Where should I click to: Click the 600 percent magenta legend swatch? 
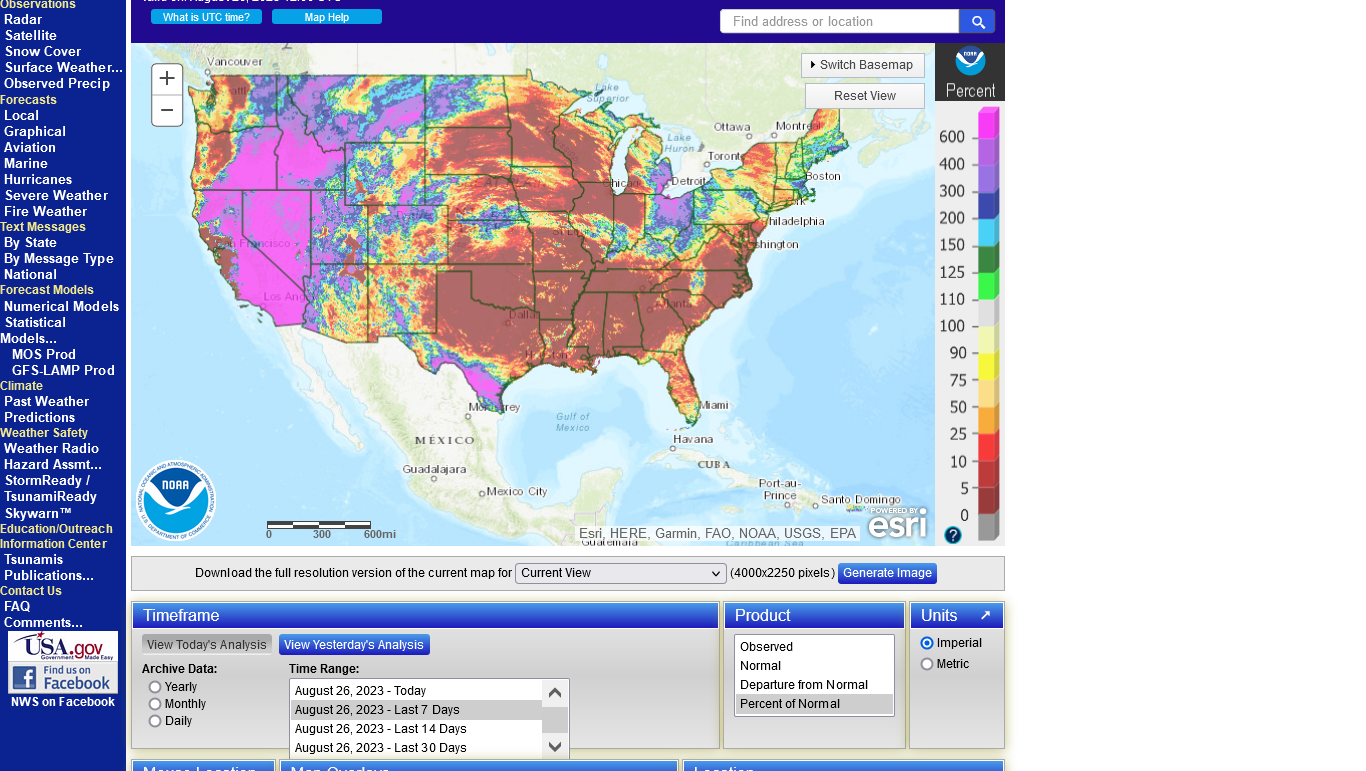(x=987, y=125)
